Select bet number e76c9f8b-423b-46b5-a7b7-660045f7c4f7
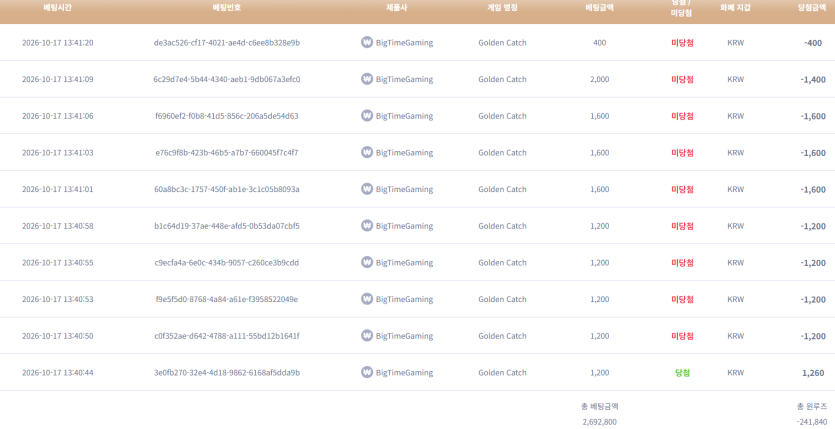This screenshot has height=429, width=835. [227, 153]
